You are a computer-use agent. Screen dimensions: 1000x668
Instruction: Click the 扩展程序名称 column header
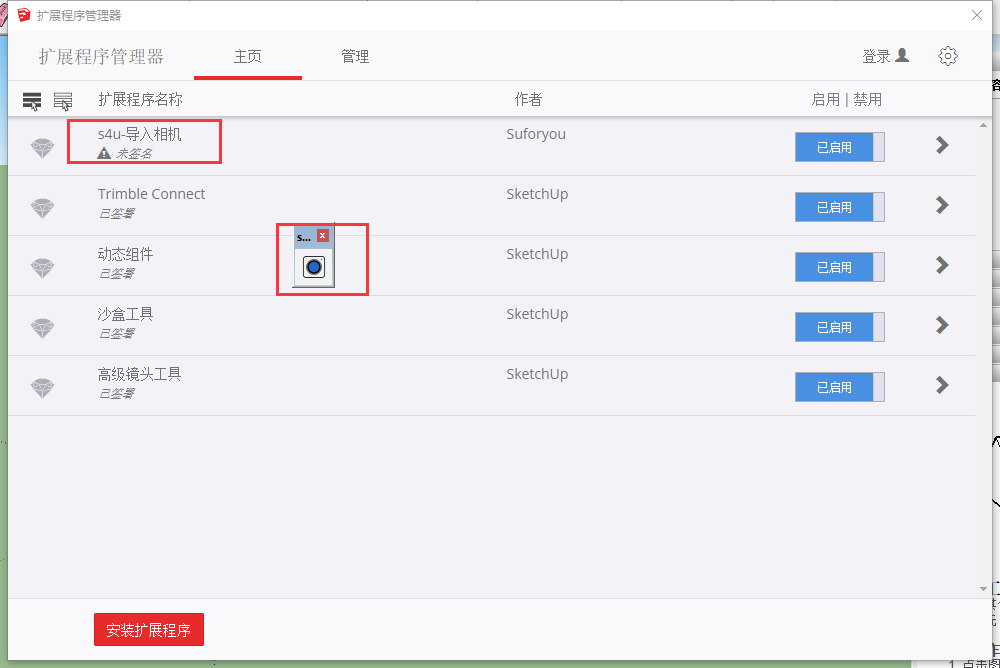click(140, 100)
